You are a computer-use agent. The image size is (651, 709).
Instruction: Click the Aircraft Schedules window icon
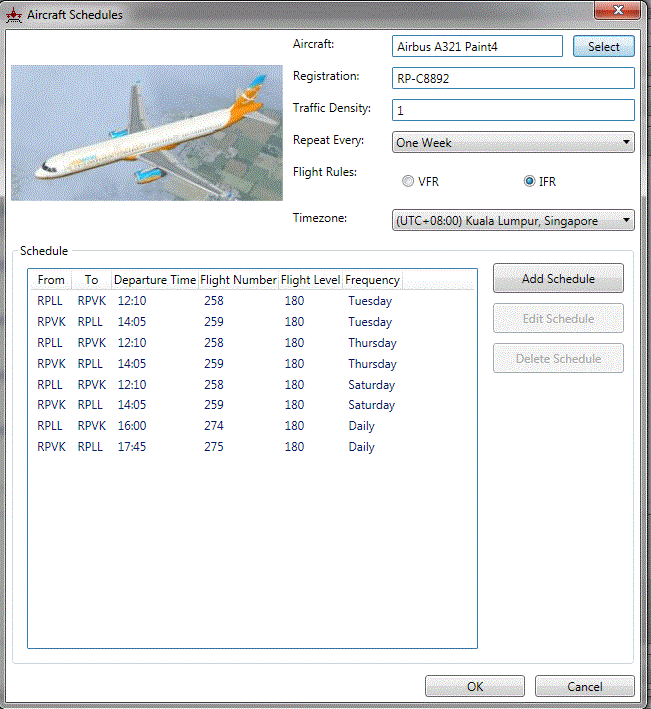14,15
